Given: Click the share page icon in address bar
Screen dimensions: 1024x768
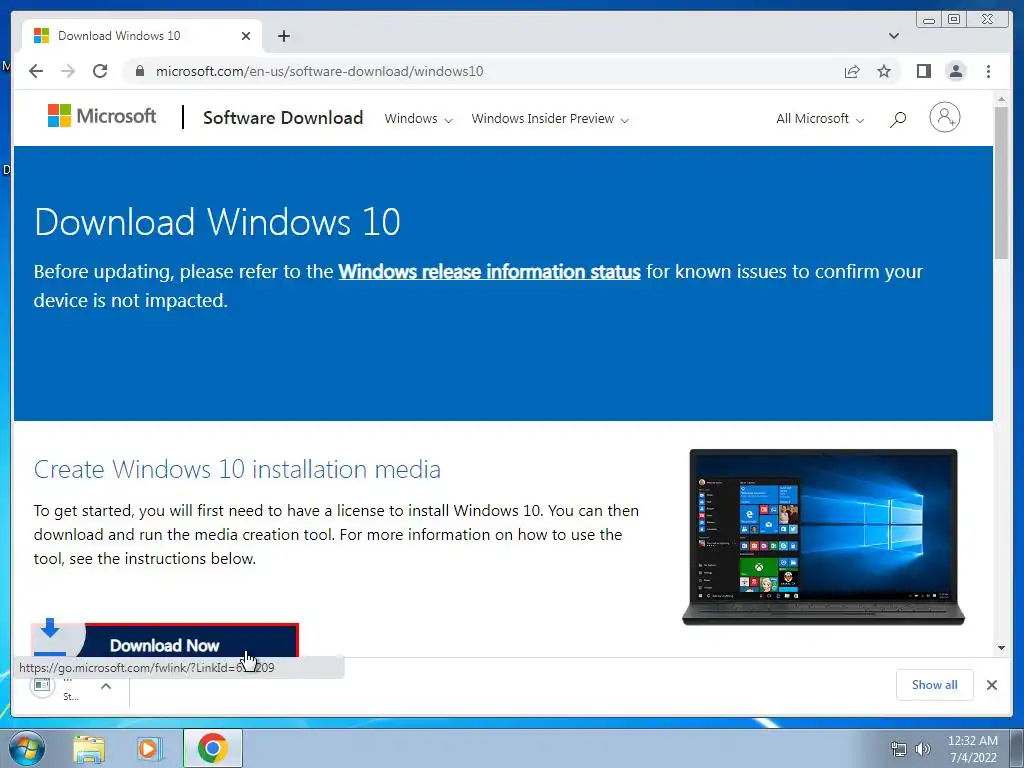Looking at the screenshot, I should click(x=852, y=71).
